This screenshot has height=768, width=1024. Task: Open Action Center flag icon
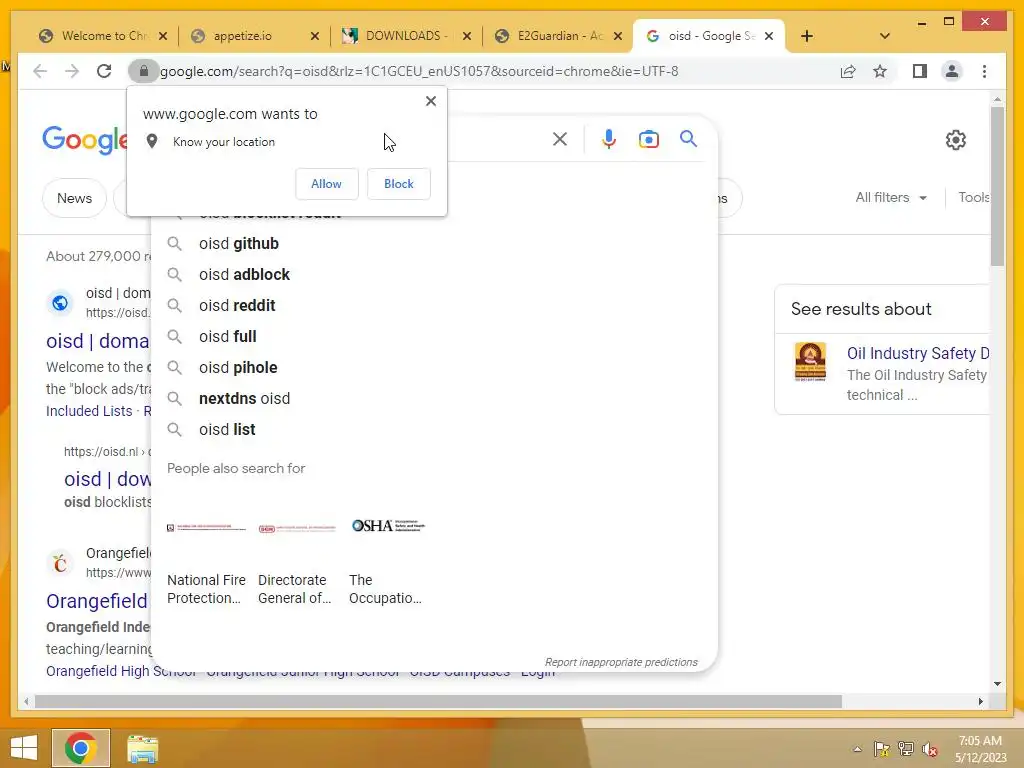882,749
